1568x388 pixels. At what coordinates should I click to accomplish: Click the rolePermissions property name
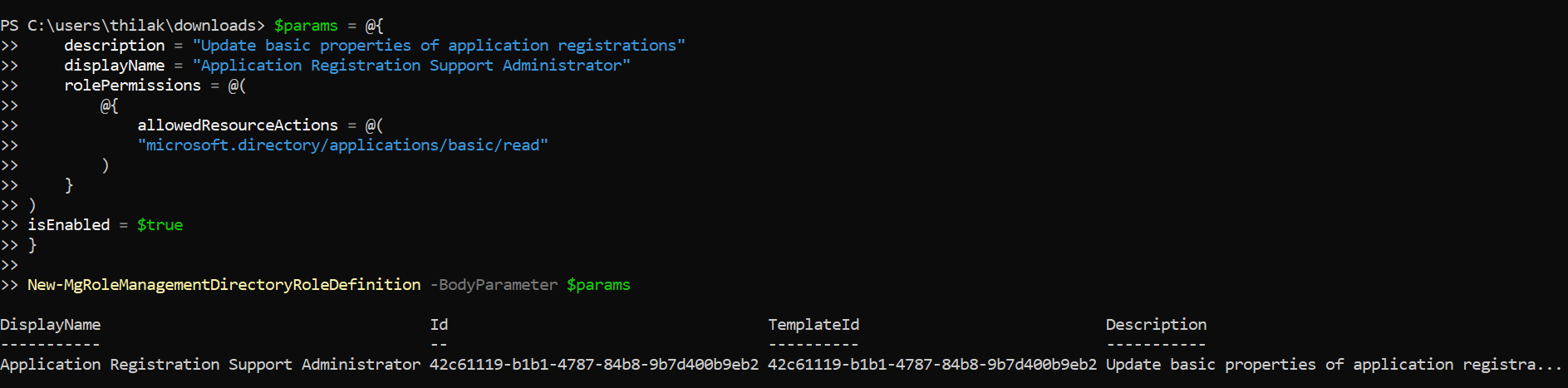(132, 86)
